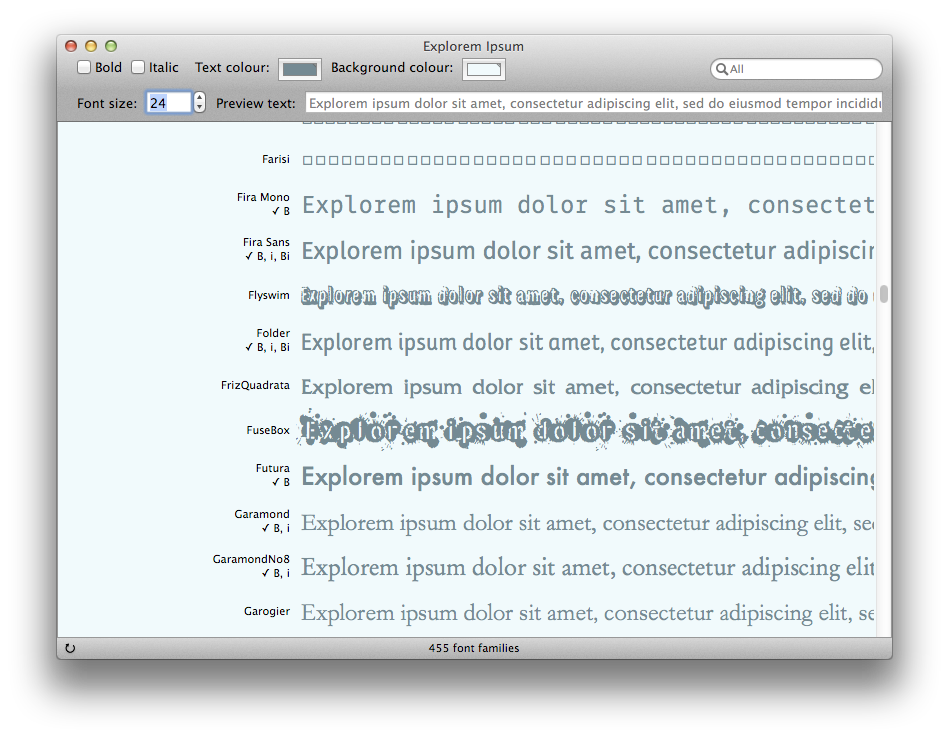Click the vertical scrollbar thumb
The image size is (949, 738).
(x=884, y=294)
